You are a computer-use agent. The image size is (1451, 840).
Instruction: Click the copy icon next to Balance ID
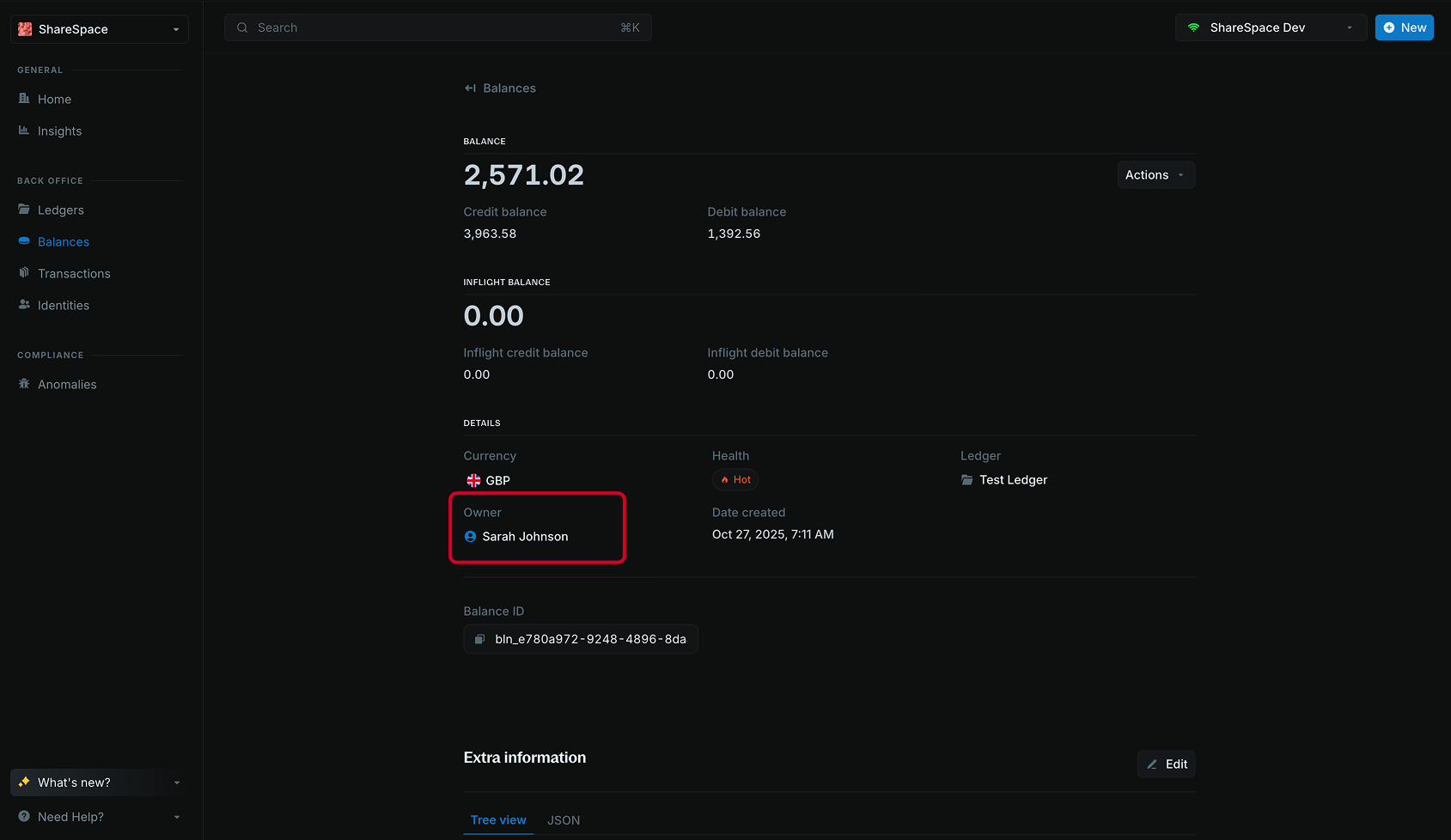click(479, 639)
